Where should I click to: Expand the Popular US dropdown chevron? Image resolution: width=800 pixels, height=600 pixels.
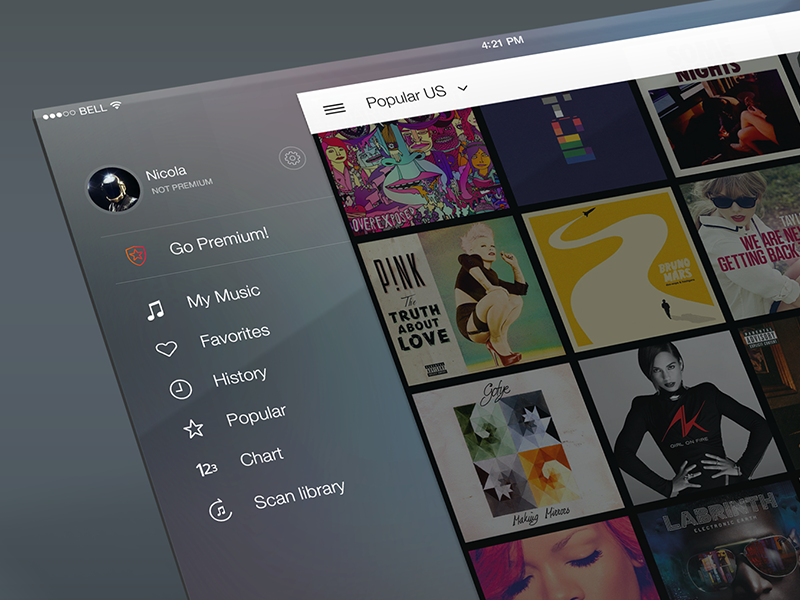point(461,89)
